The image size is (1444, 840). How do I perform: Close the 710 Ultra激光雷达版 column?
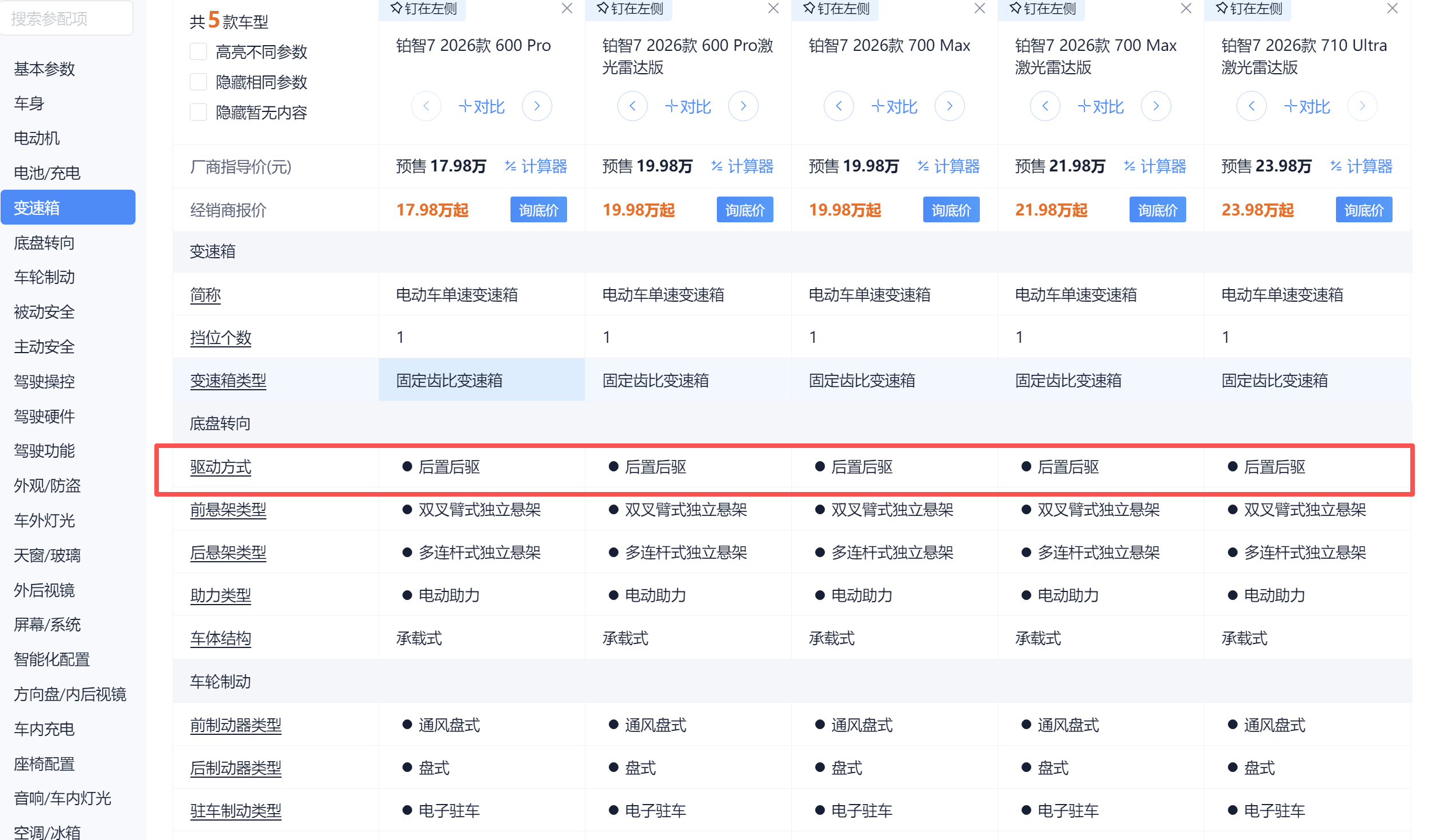click(x=1392, y=9)
